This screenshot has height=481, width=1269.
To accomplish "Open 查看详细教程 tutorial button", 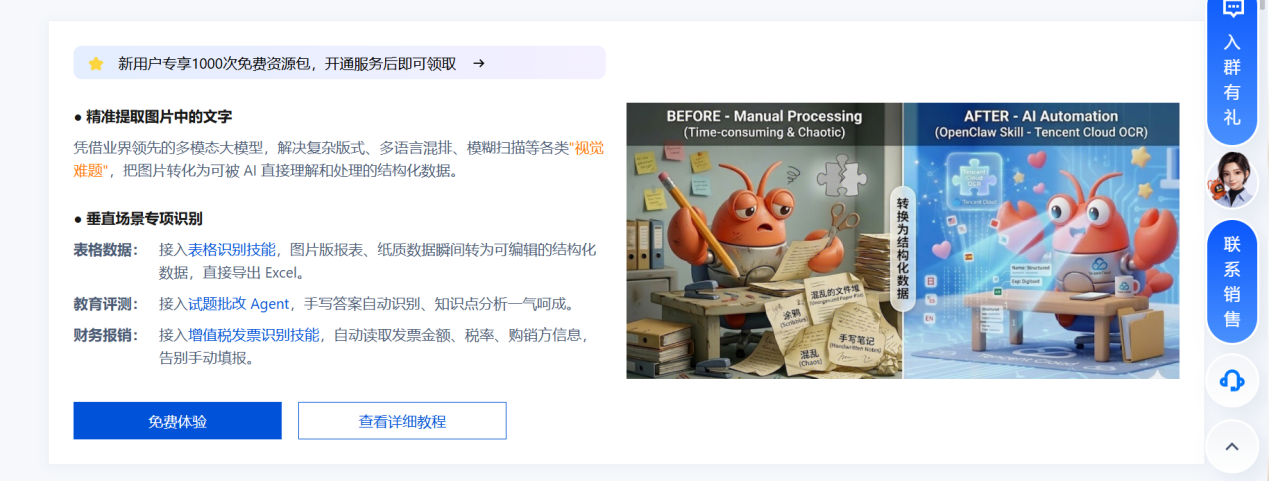I will tap(402, 421).
